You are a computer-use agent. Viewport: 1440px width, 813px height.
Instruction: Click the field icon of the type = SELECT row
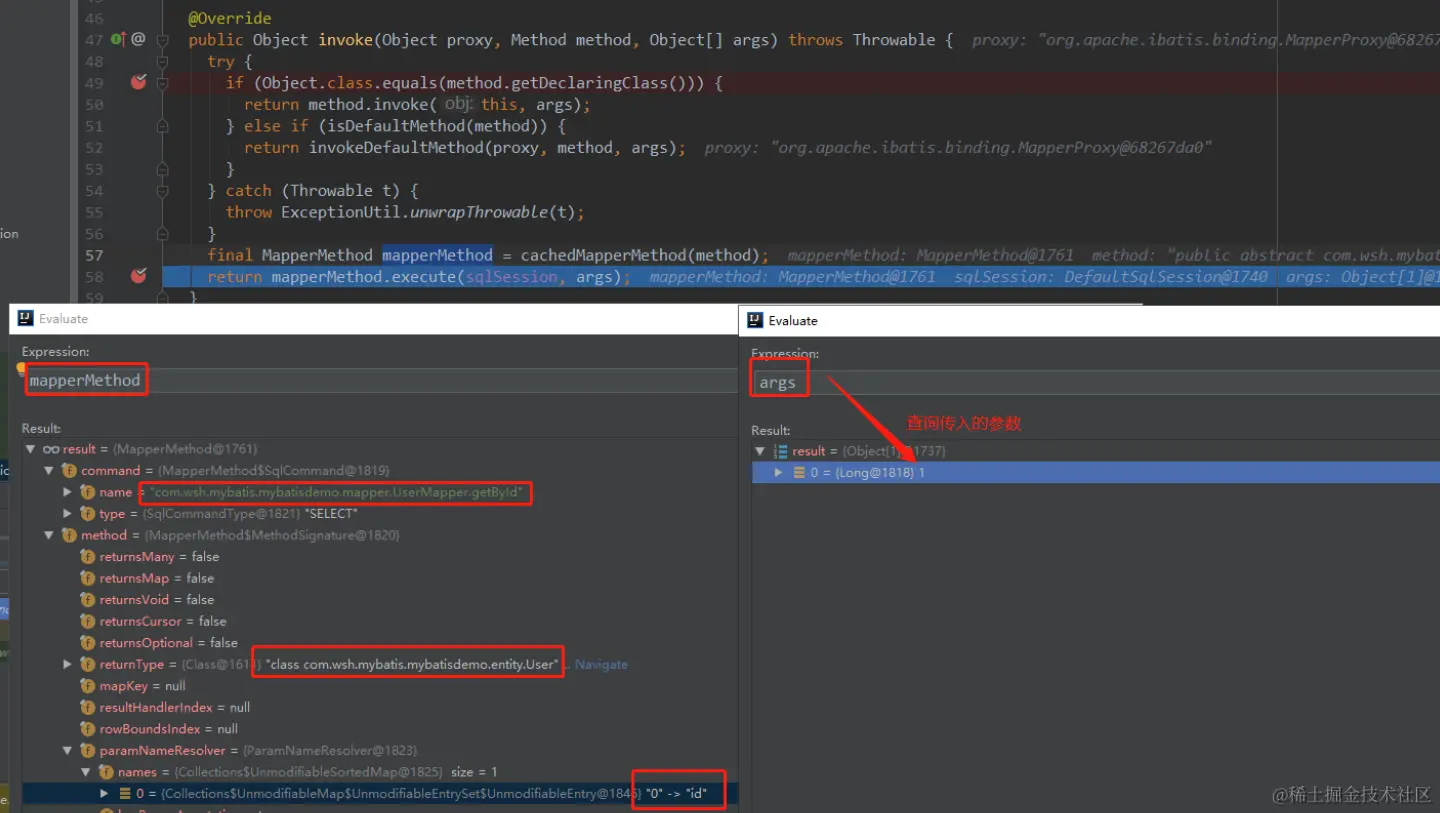[87, 513]
